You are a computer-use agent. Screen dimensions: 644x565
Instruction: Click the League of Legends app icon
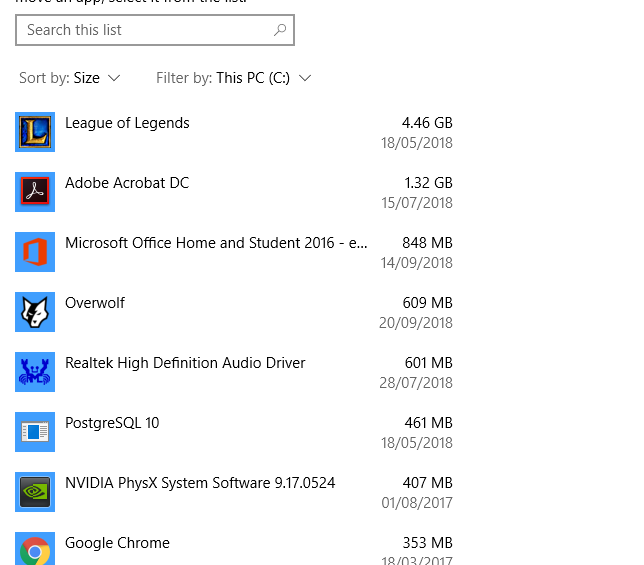pos(35,132)
